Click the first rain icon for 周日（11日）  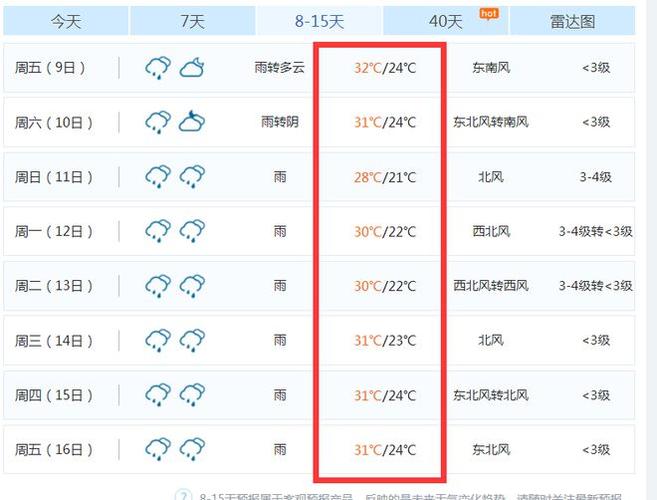(158, 176)
